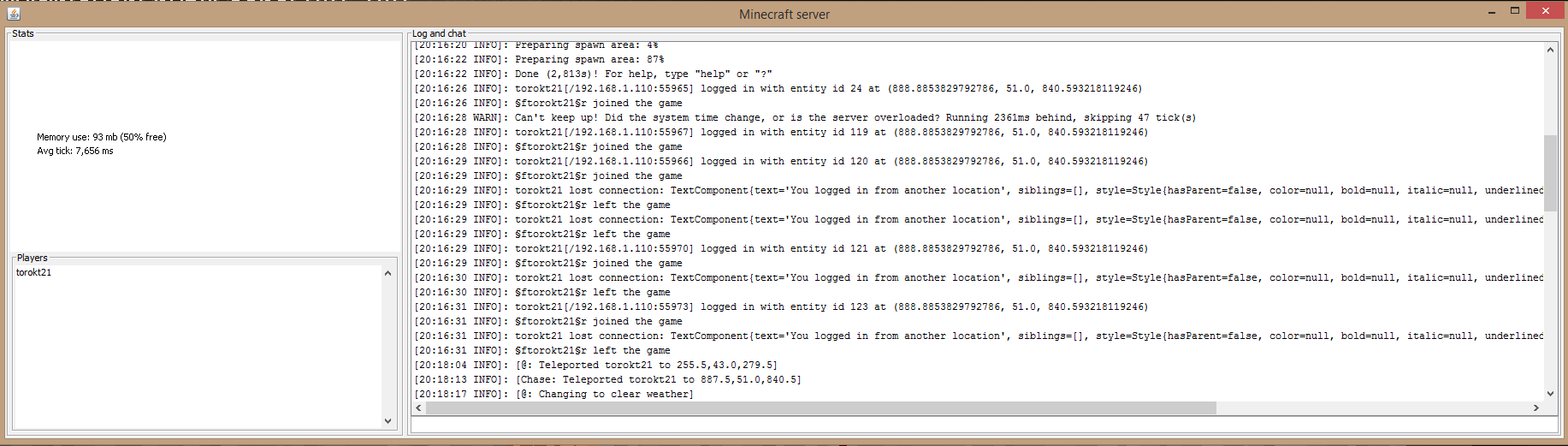Click the log's scroll left arrow
This screenshot has width=1568, height=446.
[x=418, y=408]
